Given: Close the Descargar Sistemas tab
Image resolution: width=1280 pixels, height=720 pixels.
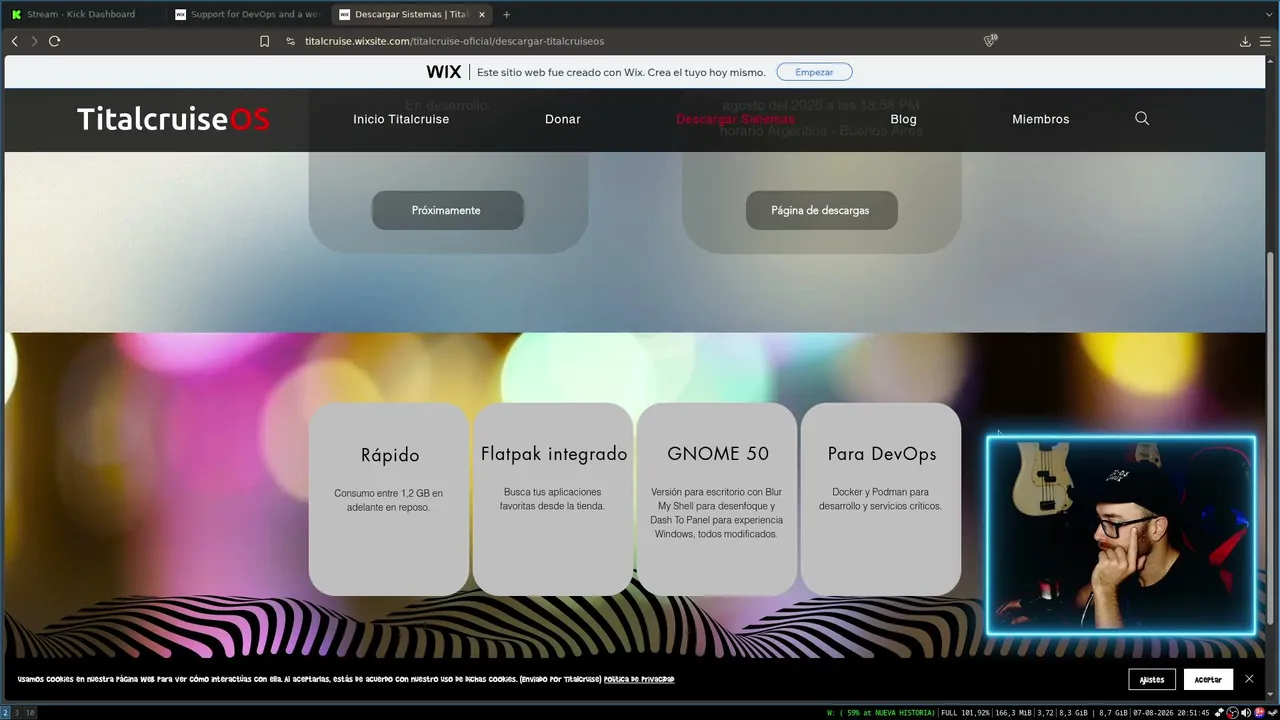Looking at the screenshot, I should point(481,14).
